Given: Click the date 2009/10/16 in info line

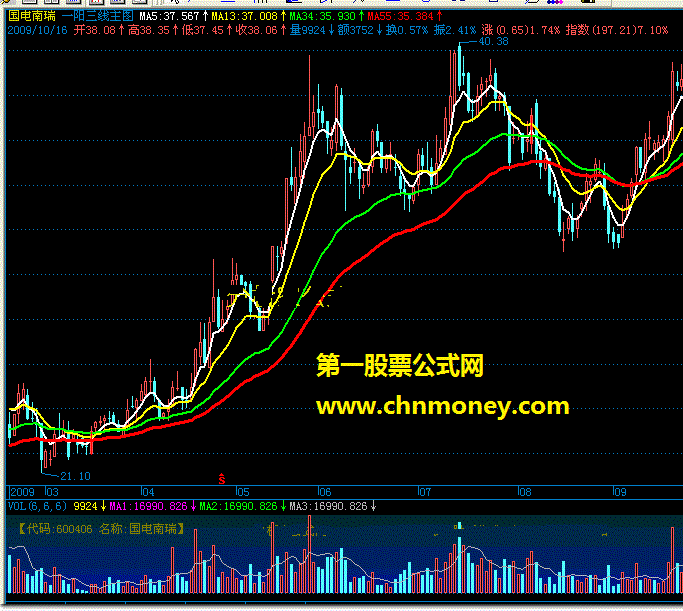Looking at the screenshot, I should 37,30.
